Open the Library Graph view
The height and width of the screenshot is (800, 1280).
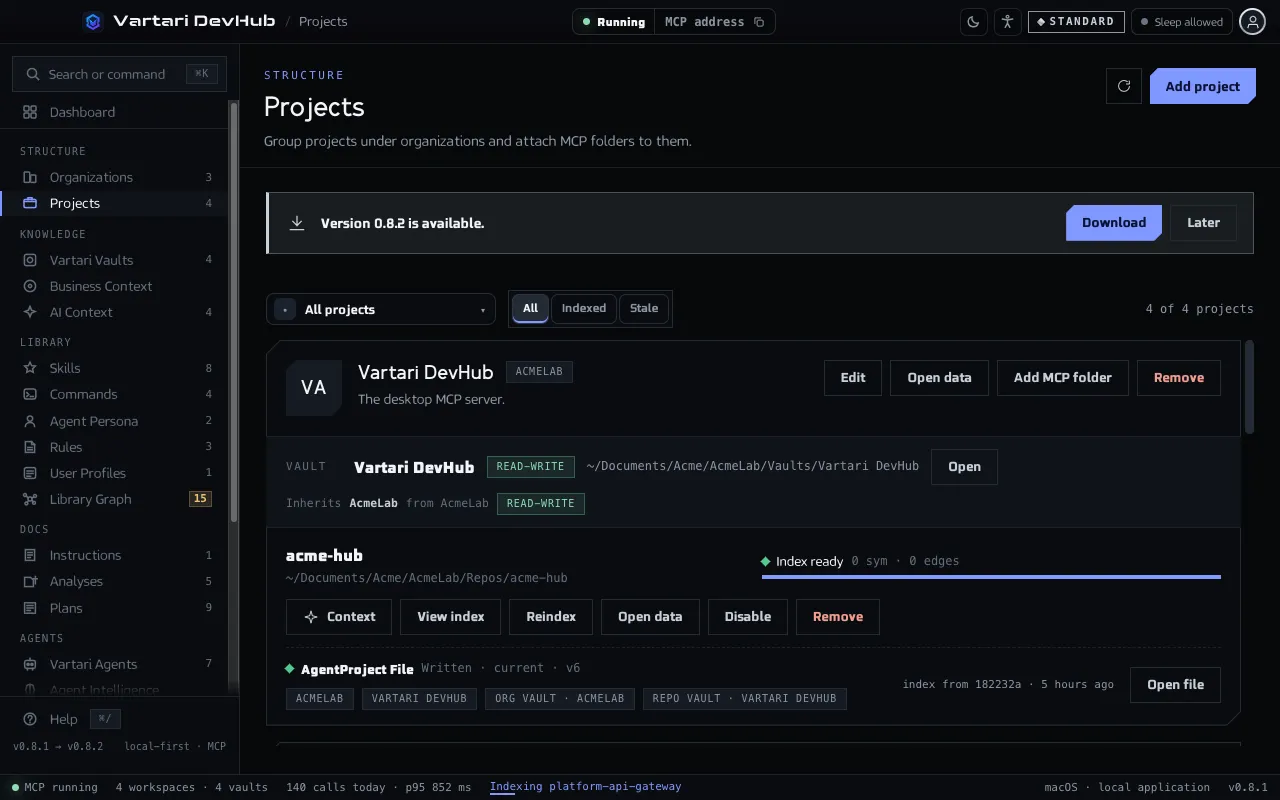coord(115,499)
